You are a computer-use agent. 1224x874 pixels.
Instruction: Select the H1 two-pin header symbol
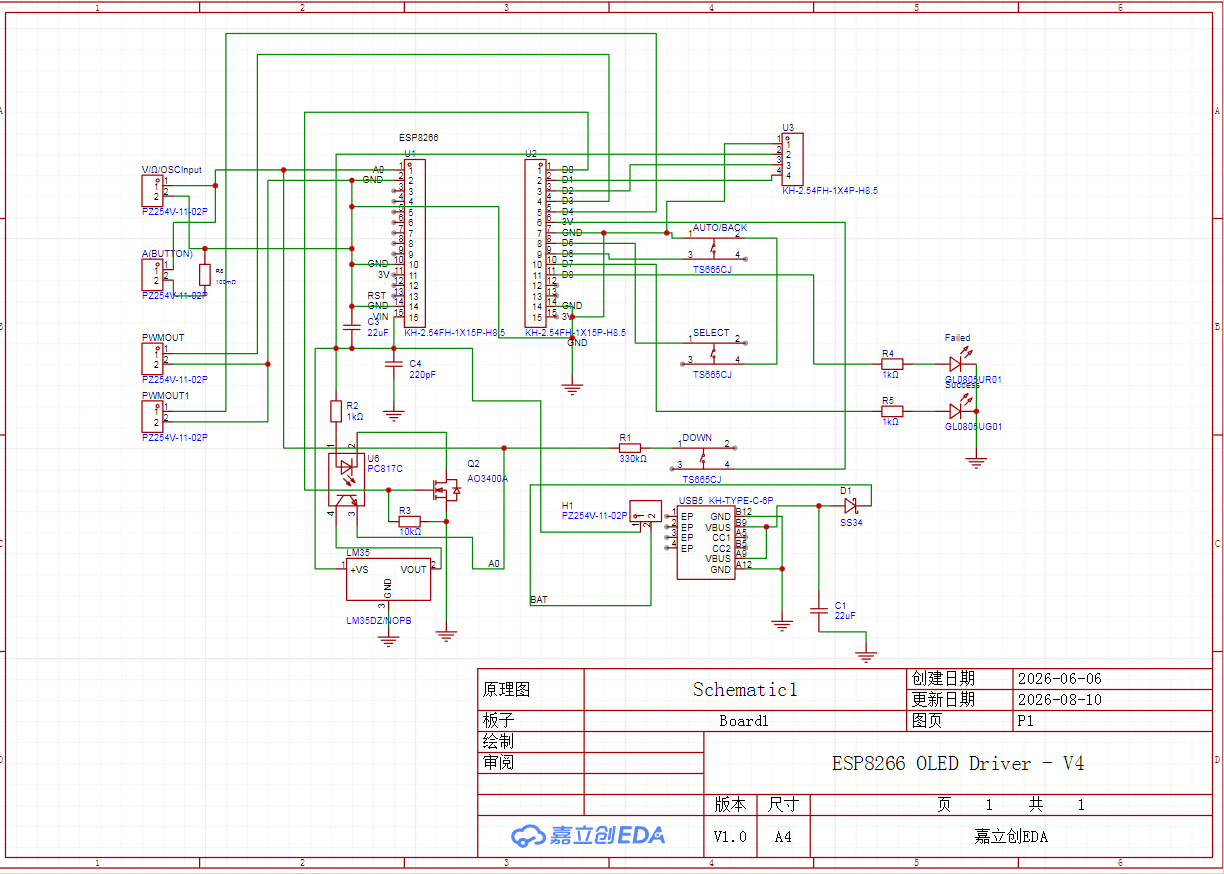[x=646, y=512]
